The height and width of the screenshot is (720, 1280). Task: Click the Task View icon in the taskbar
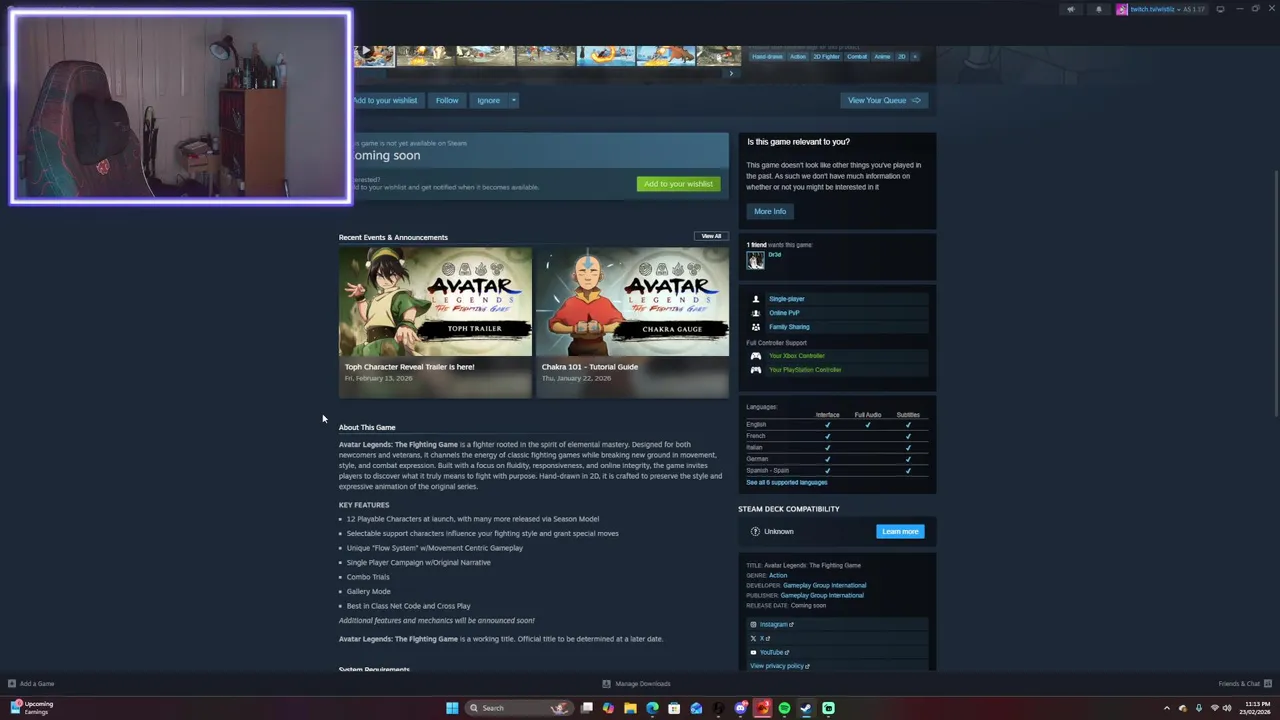point(587,708)
